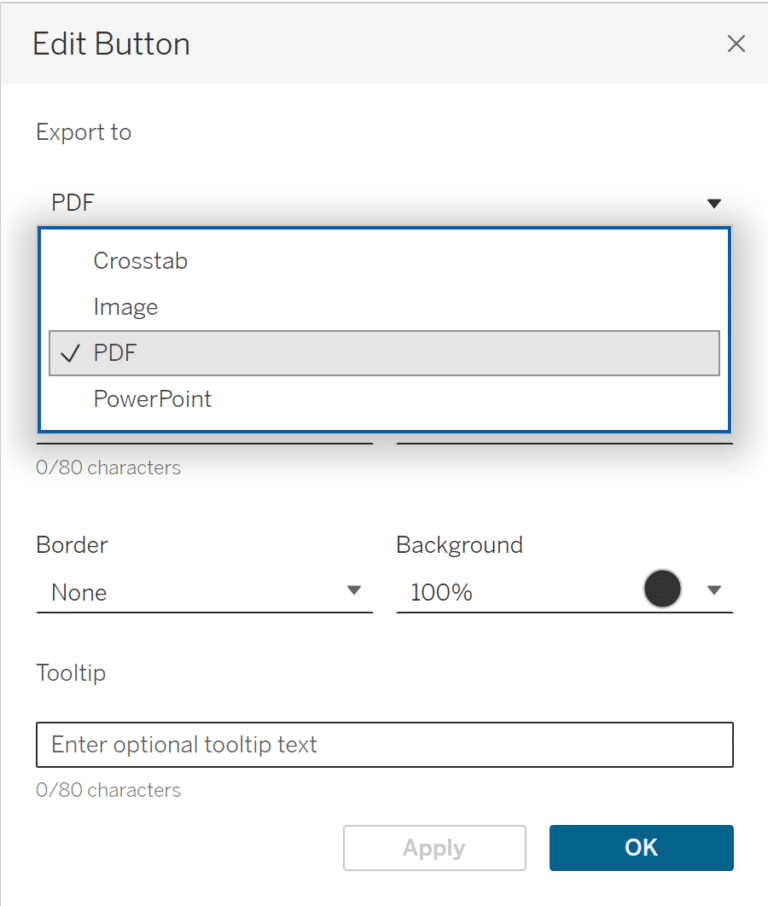Close the Edit Button dialog

coord(736,44)
